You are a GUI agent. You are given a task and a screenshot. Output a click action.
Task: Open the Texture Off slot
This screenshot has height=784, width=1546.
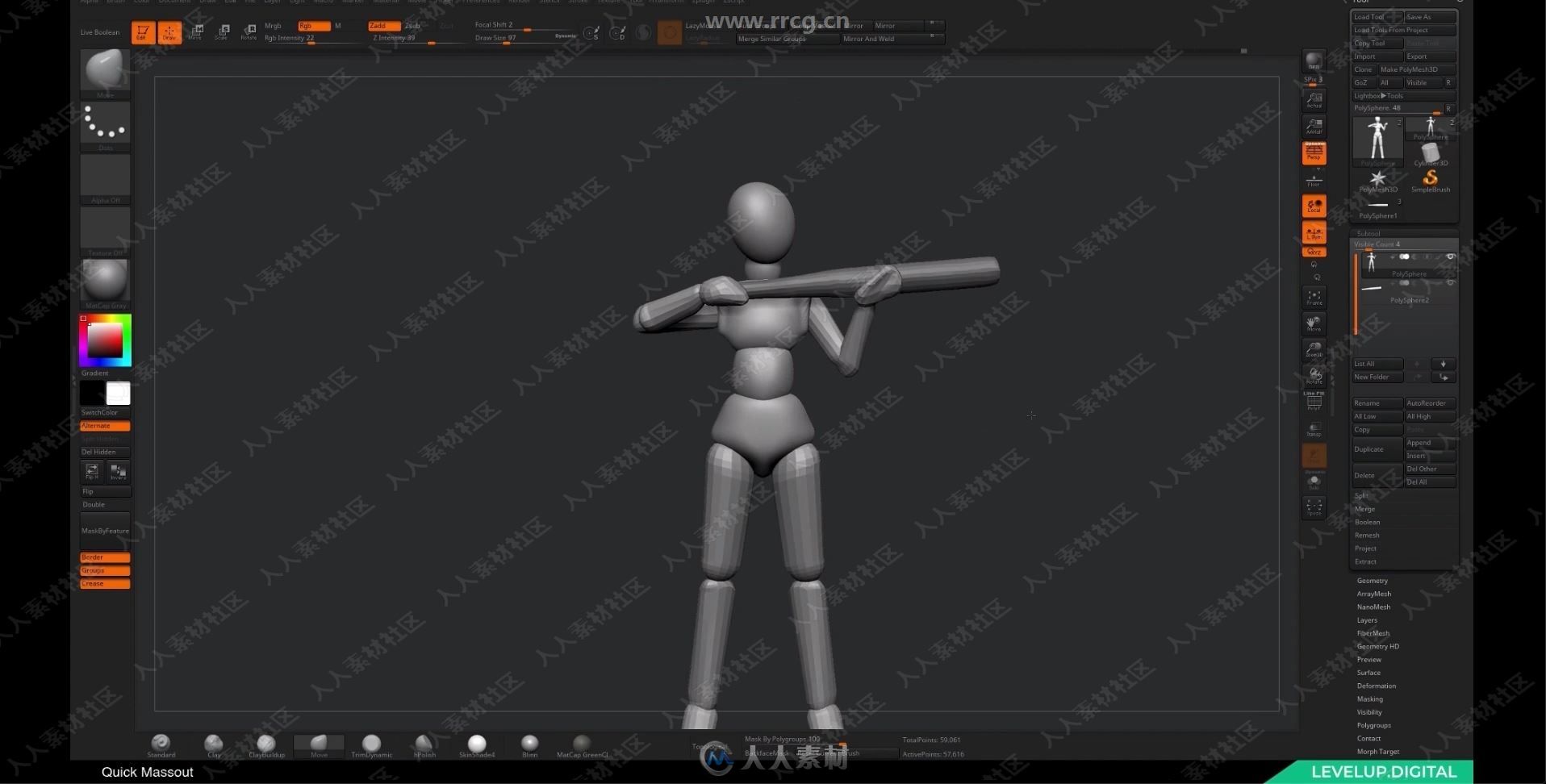[x=105, y=231]
